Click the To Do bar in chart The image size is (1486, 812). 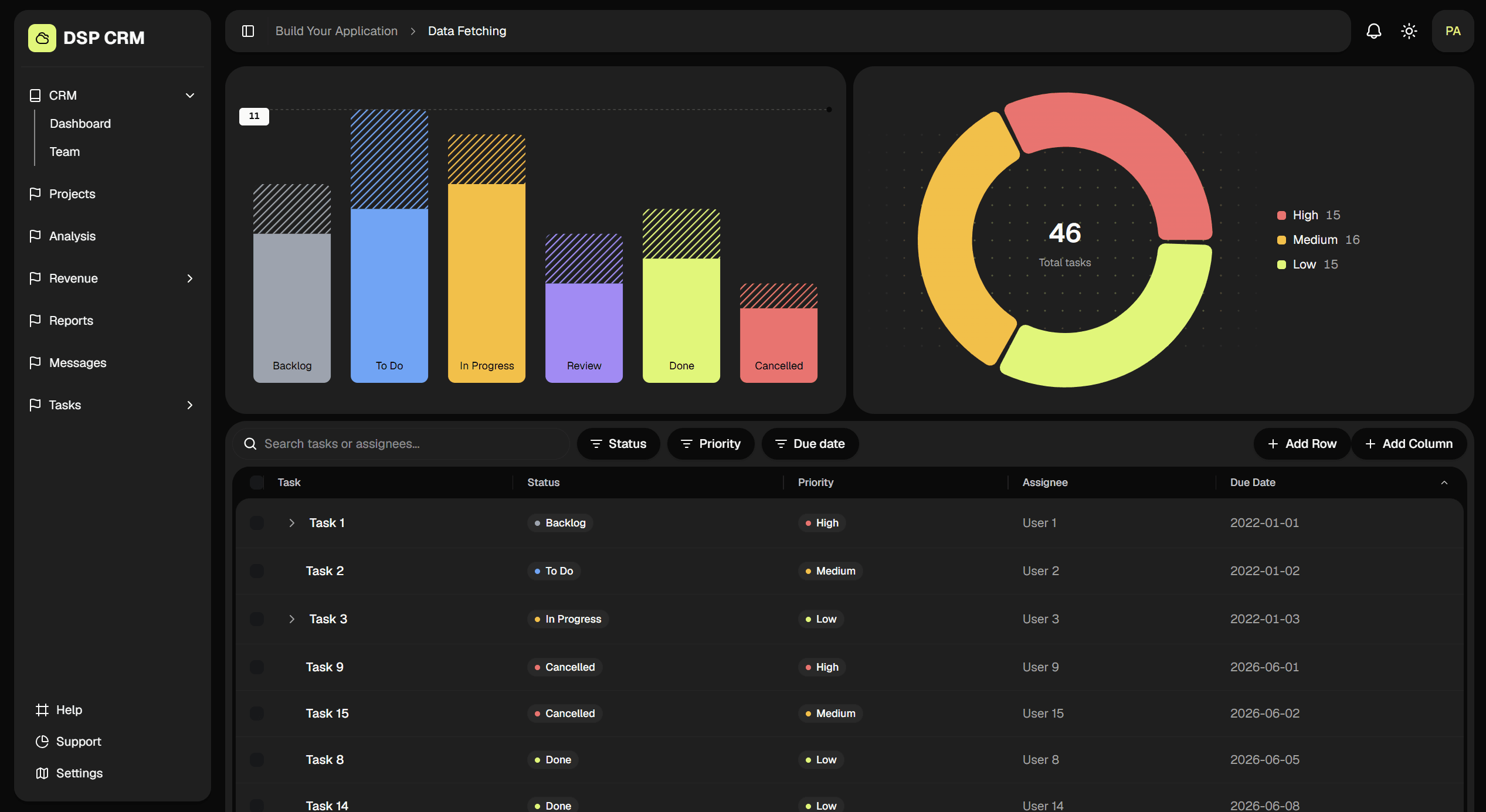(x=389, y=246)
